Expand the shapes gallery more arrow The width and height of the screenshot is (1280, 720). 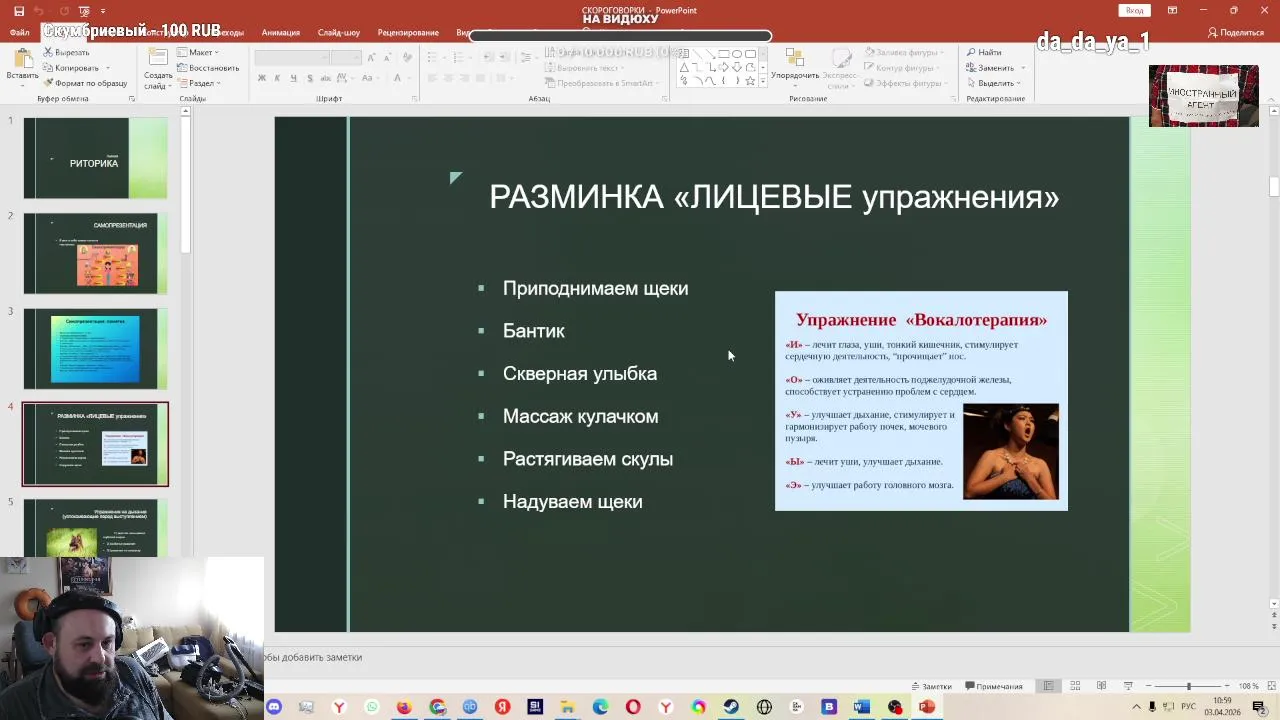763,82
